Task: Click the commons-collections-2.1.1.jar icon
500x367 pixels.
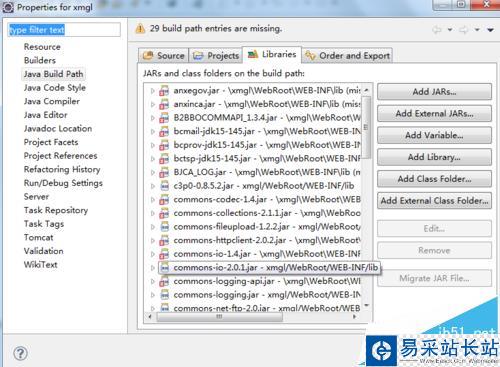Action: (164, 213)
